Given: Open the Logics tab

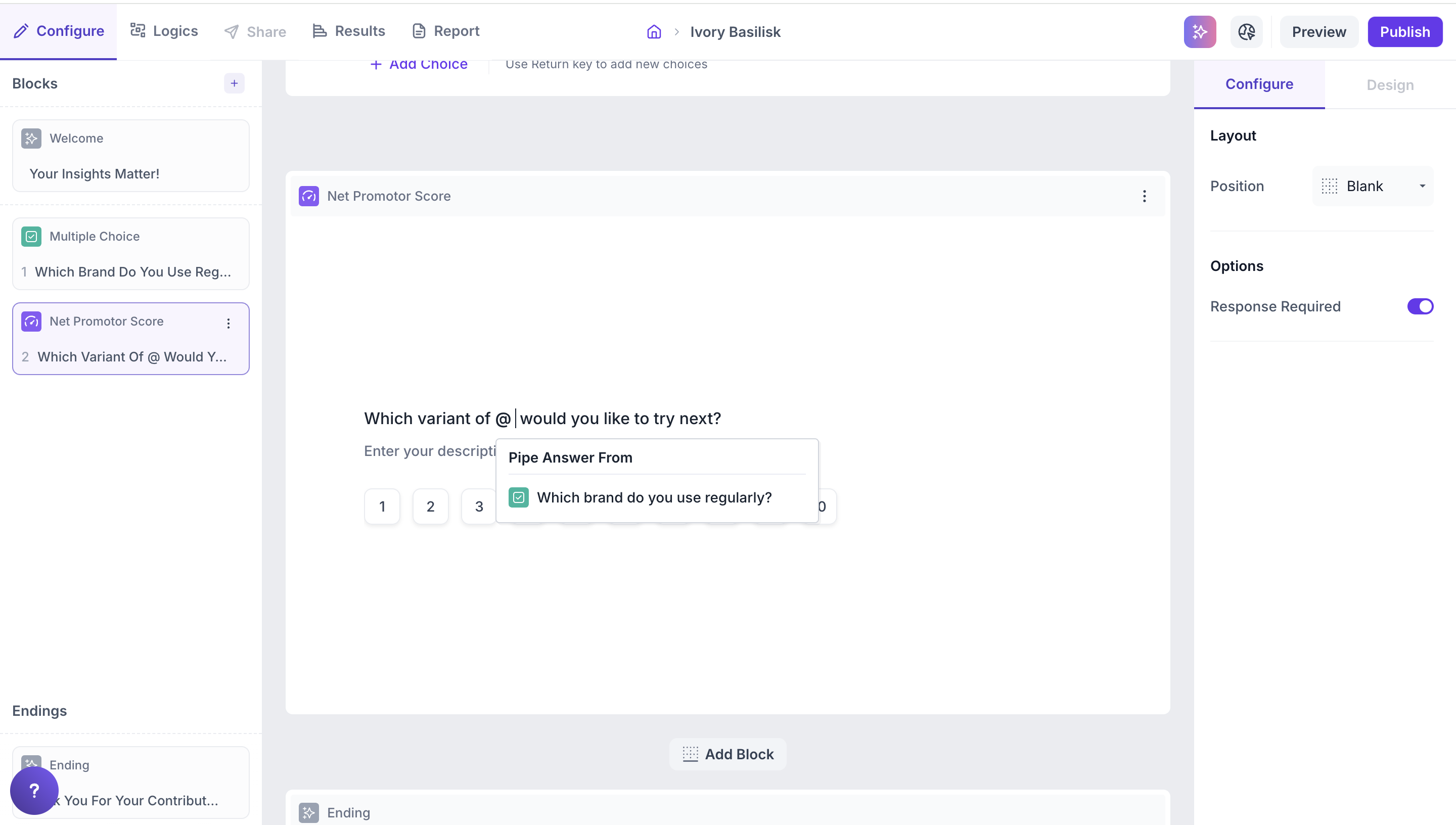Looking at the screenshot, I should [x=164, y=31].
